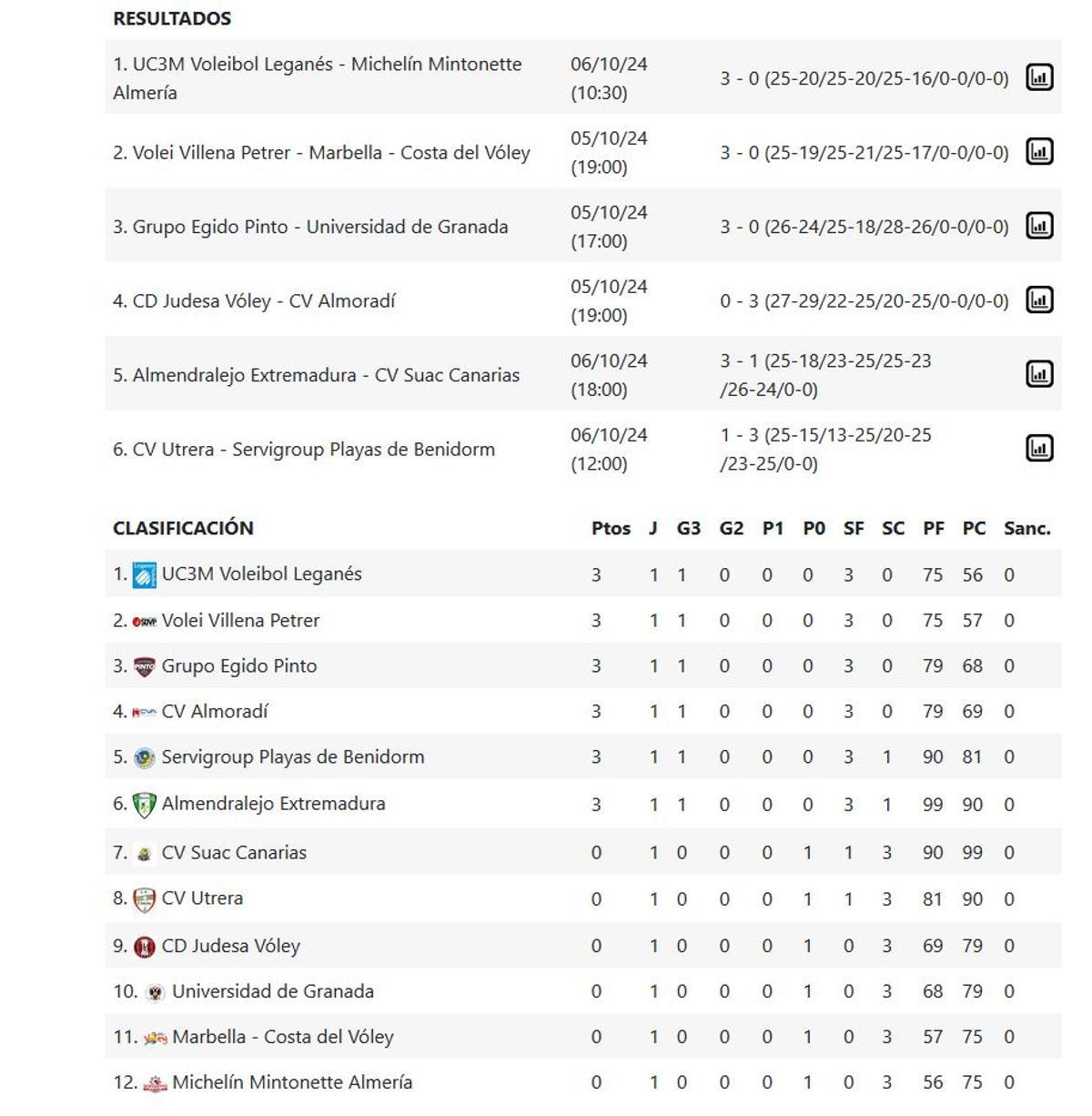
Task: Click the Universidad de Granada logo
Action: tap(153, 990)
